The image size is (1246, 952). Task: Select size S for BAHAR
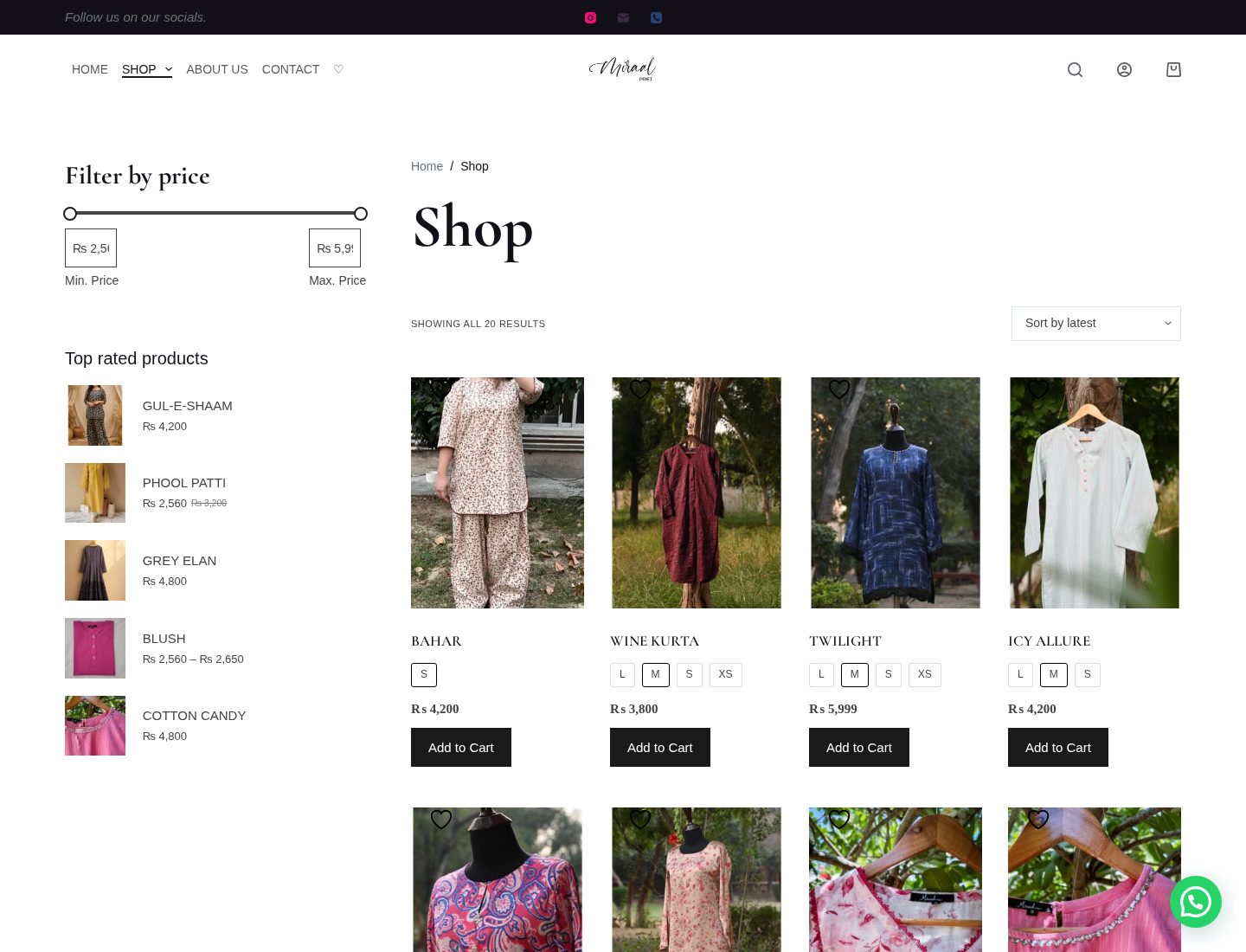tap(424, 674)
